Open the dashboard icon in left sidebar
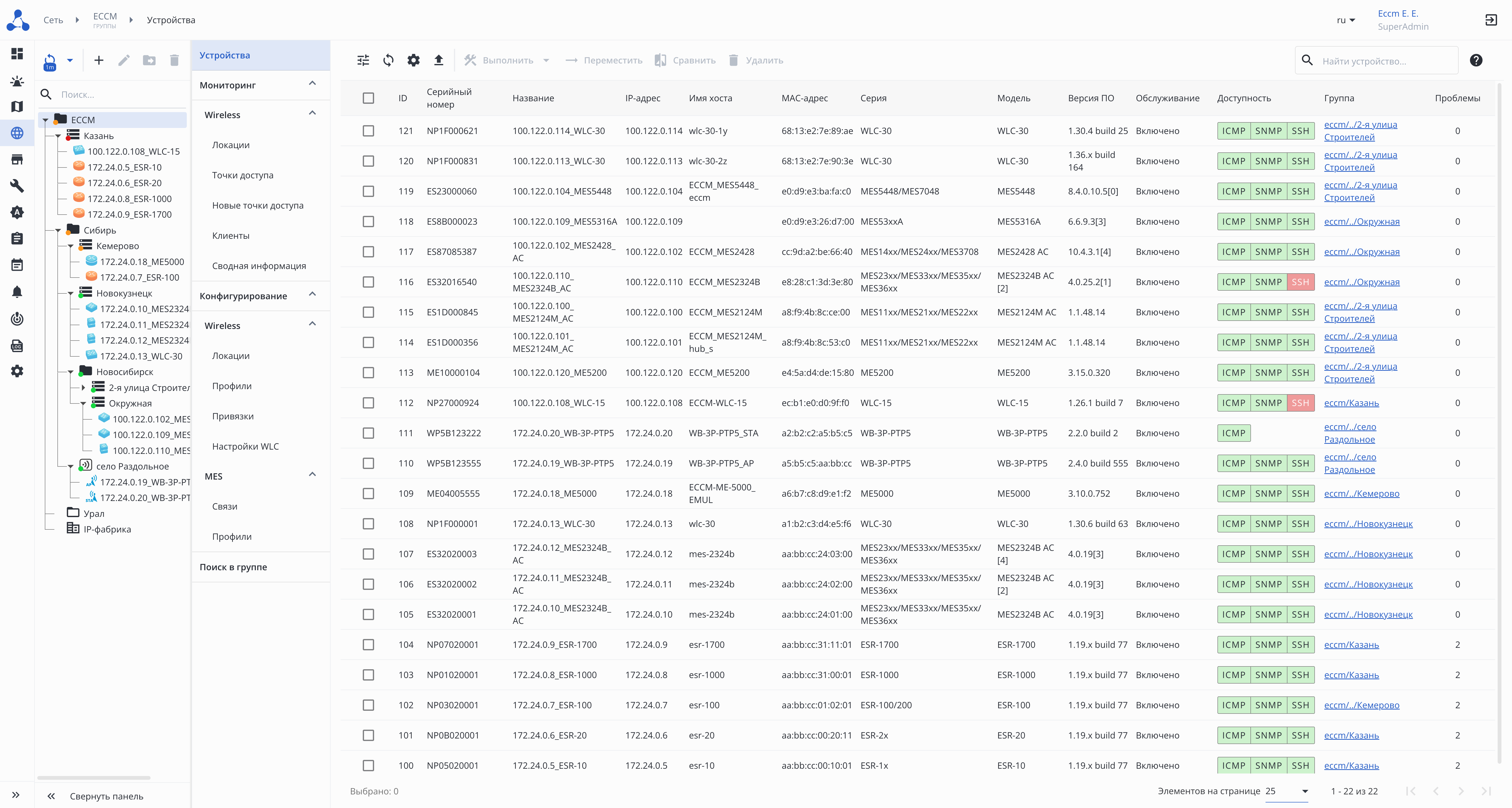This screenshot has width=1512, height=808. pos(17,54)
